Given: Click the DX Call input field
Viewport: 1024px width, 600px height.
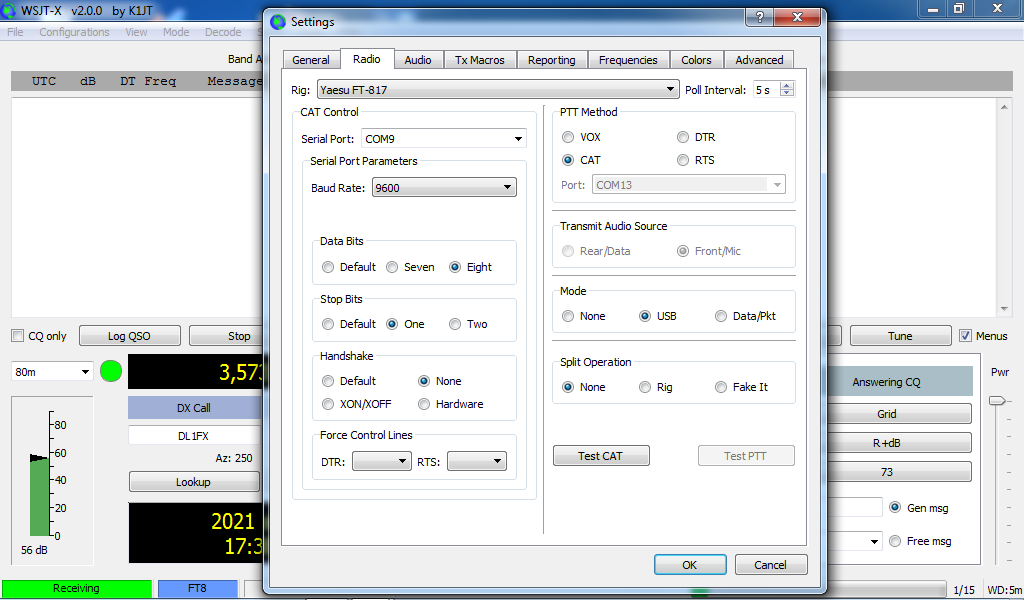Looking at the screenshot, I should (193, 435).
